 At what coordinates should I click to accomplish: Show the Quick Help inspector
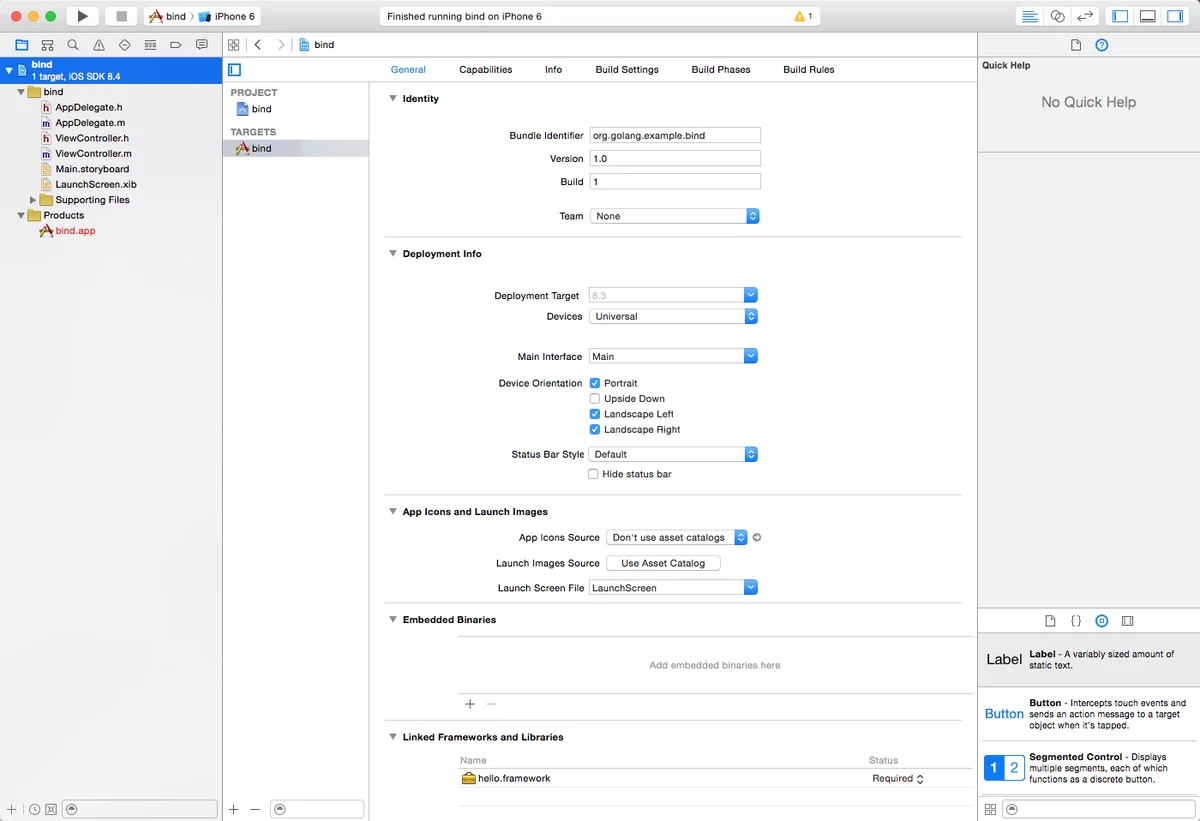(x=1102, y=45)
